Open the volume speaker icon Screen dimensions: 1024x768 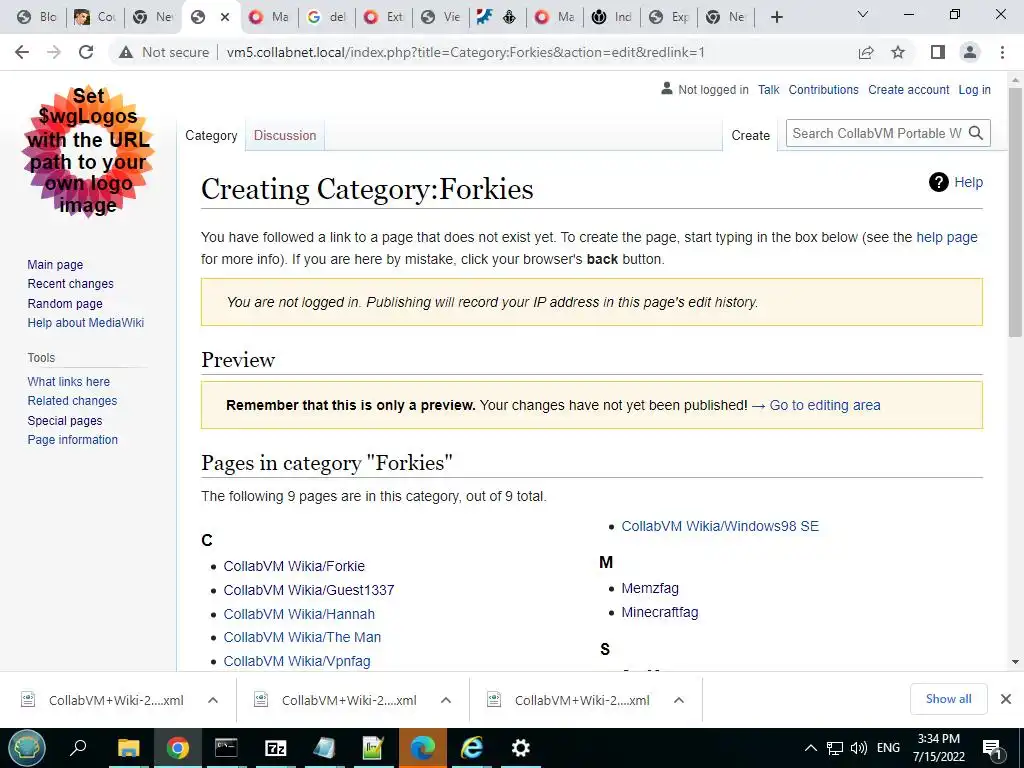coord(859,748)
